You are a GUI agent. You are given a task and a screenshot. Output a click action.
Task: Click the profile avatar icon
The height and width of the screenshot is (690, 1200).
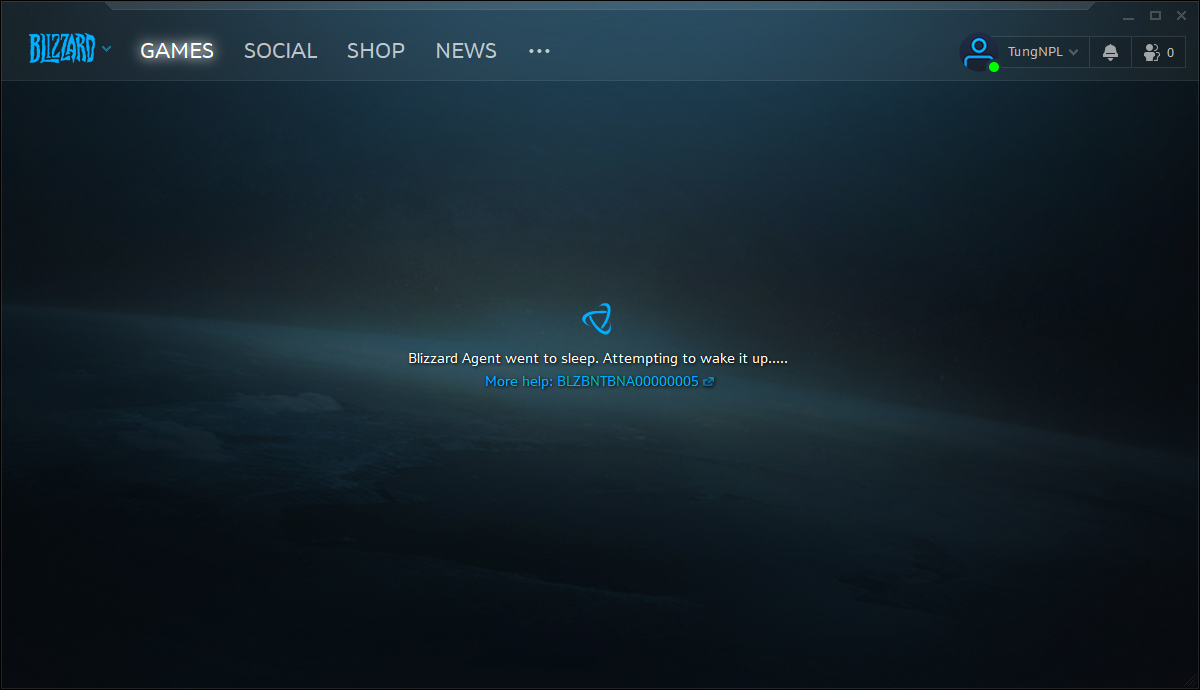pos(978,51)
